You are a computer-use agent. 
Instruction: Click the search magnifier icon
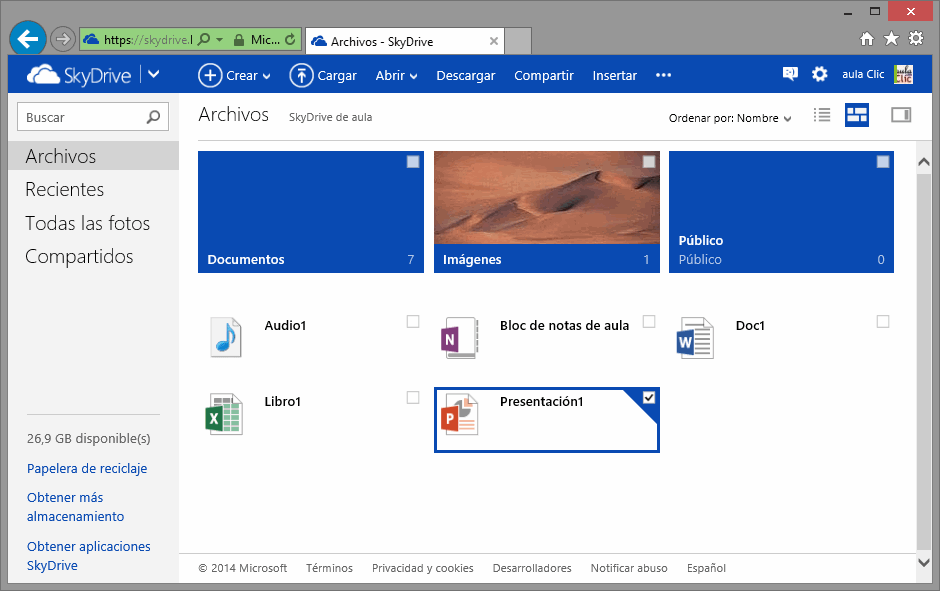pyautogui.click(x=153, y=117)
